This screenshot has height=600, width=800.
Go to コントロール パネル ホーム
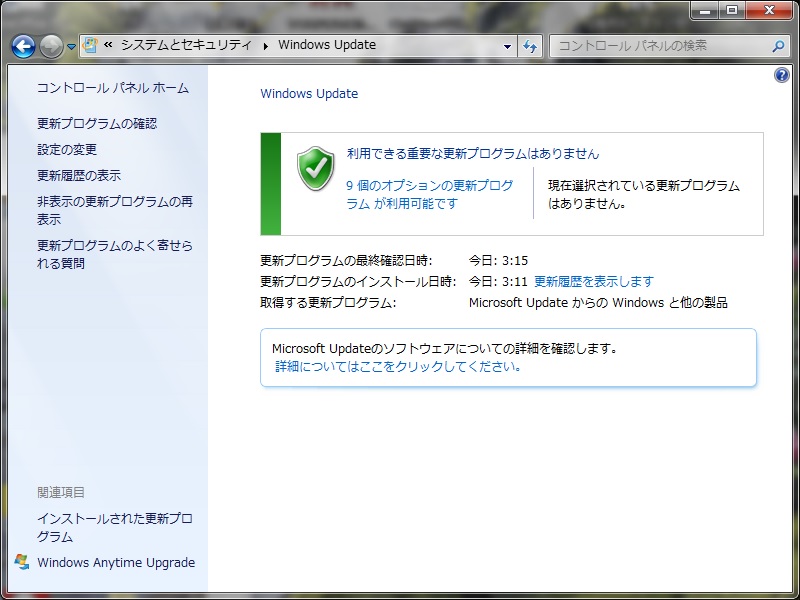[x=113, y=88]
